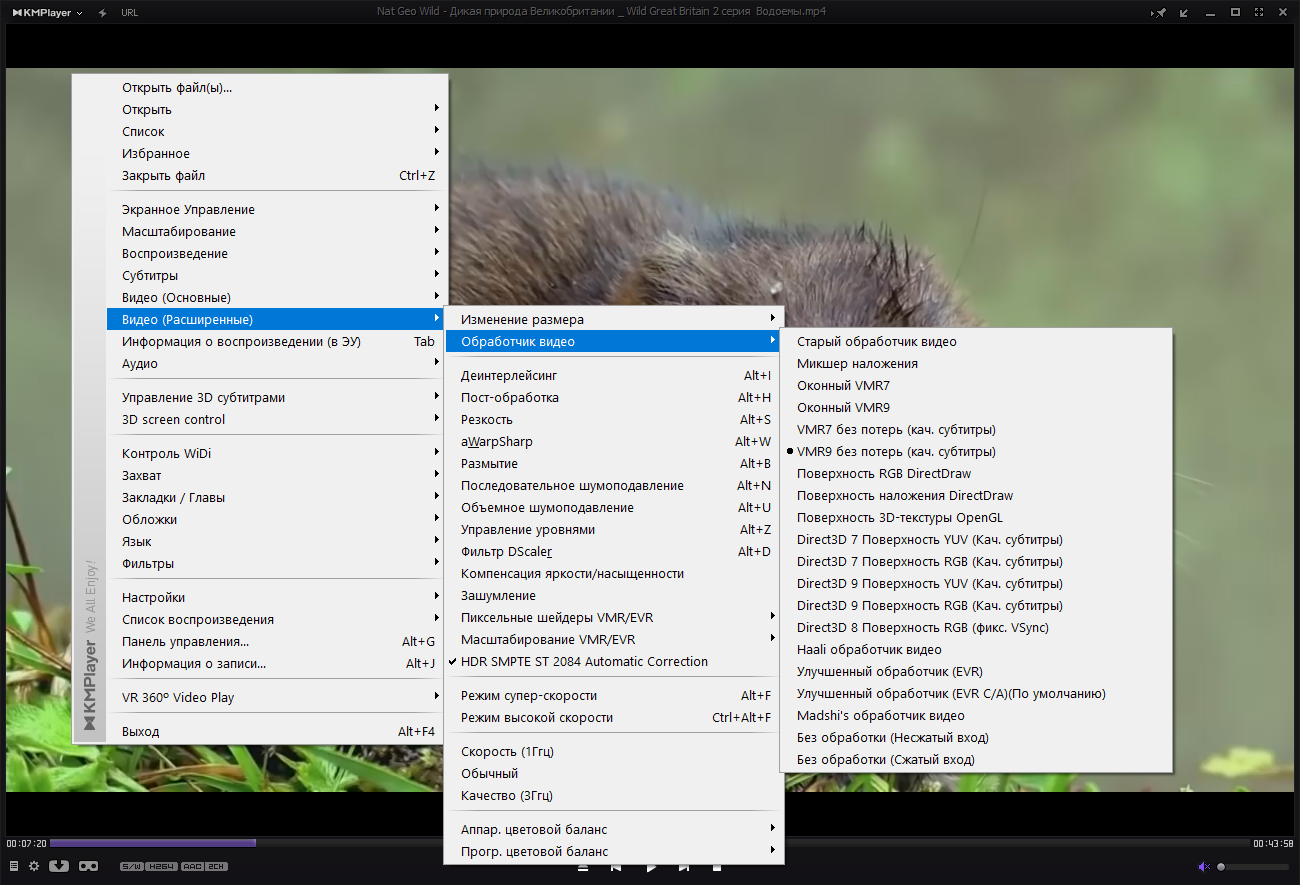The width and height of the screenshot is (1300, 885).
Task: Click the stop playback button
Action: tap(717, 868)
